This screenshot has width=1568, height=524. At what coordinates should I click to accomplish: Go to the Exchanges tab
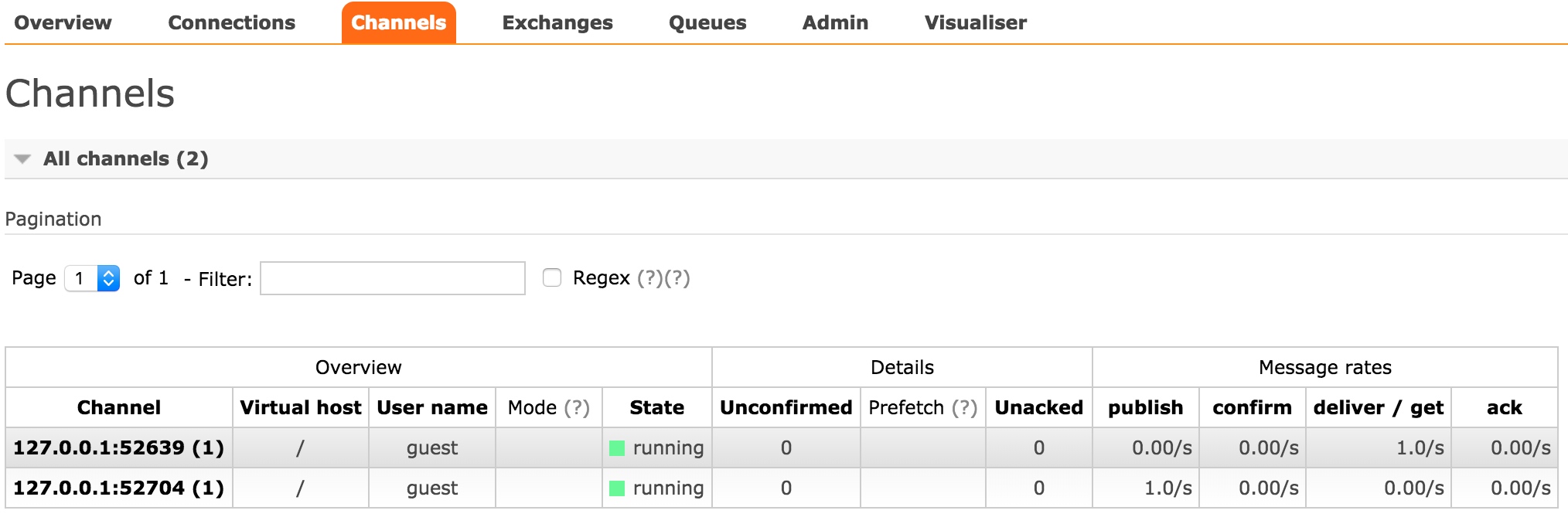click(x=557, y=23)
